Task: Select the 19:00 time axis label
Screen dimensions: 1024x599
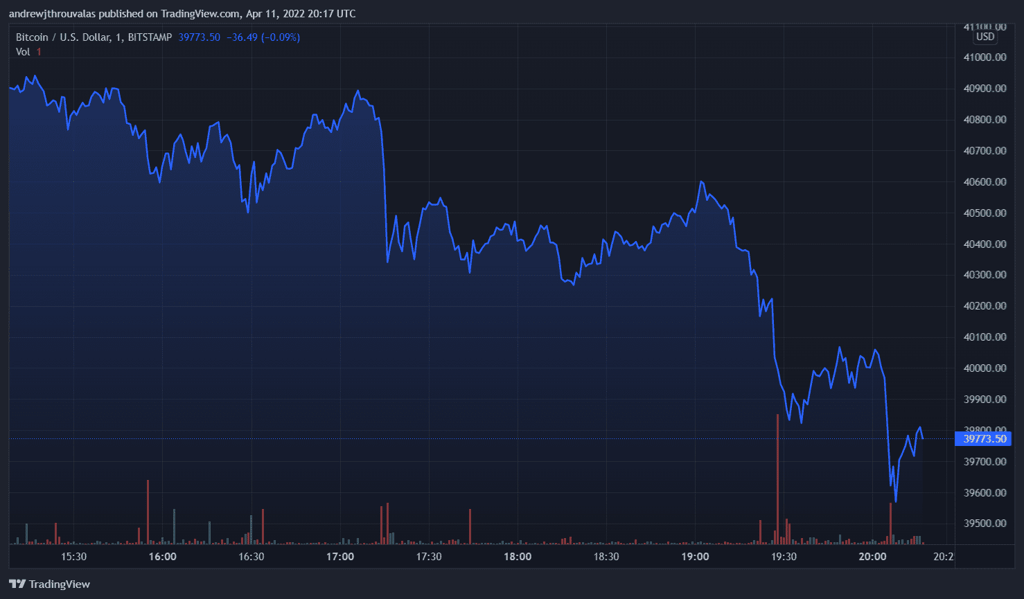Action: 695,557
